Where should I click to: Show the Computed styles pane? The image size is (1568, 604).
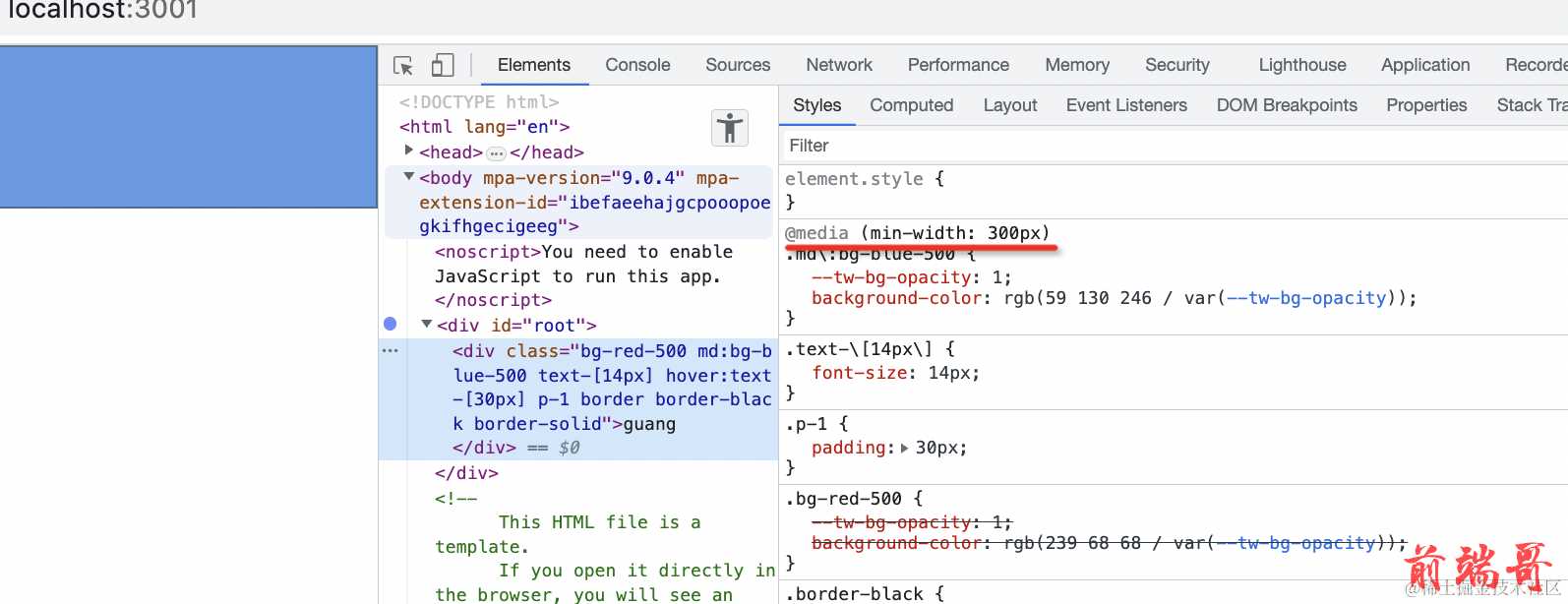(911, 105)
